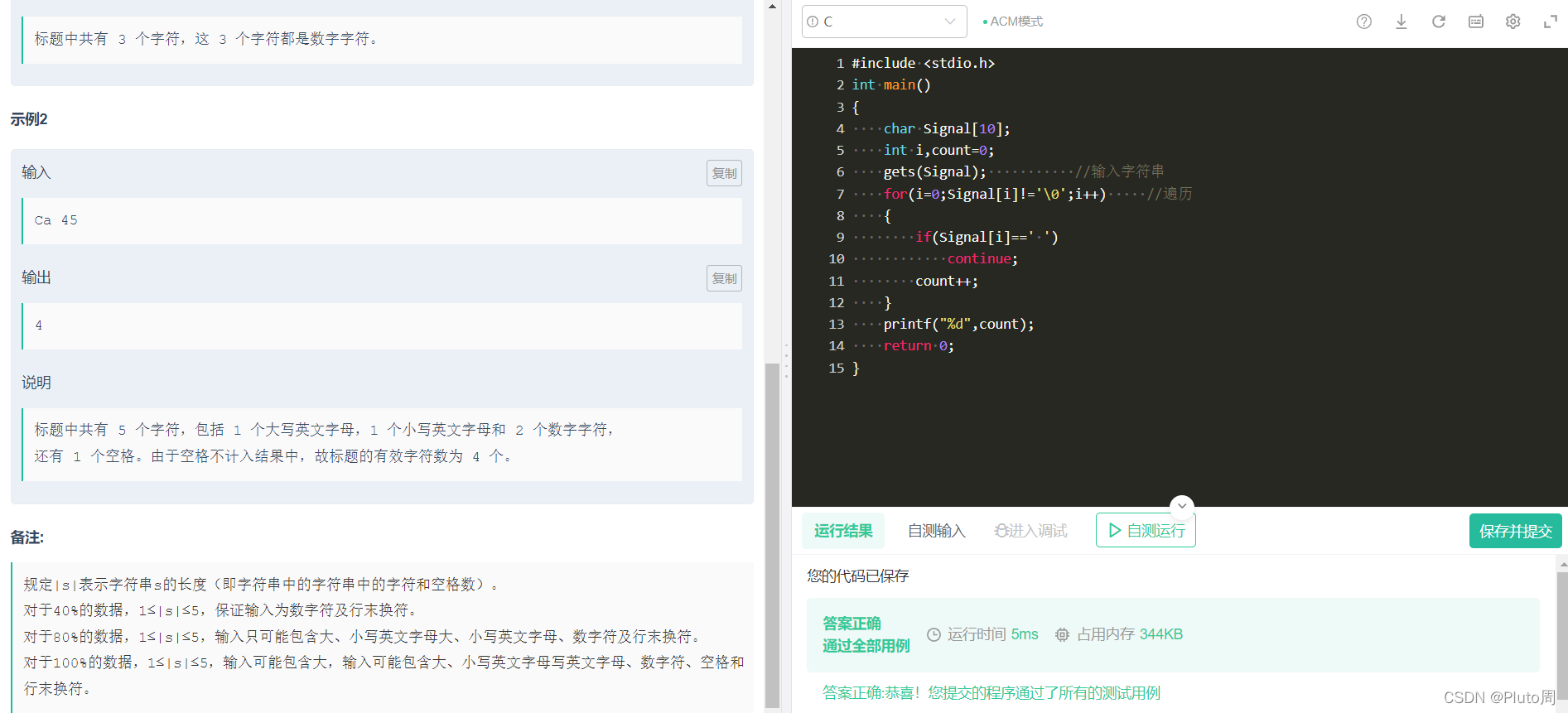Image resolution: width=1568 pixels, height=713 pixels.
Task: Collapse the result panel with chevron
Action: coord(1182,506)
